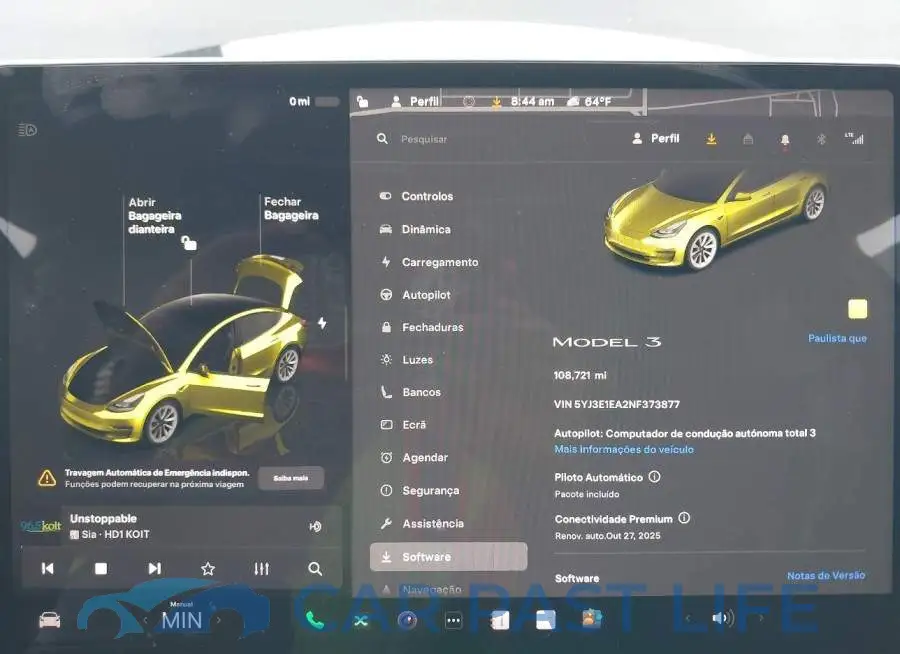
Task: Toggle the front trunk unlock icon
Action: (189, 243)
